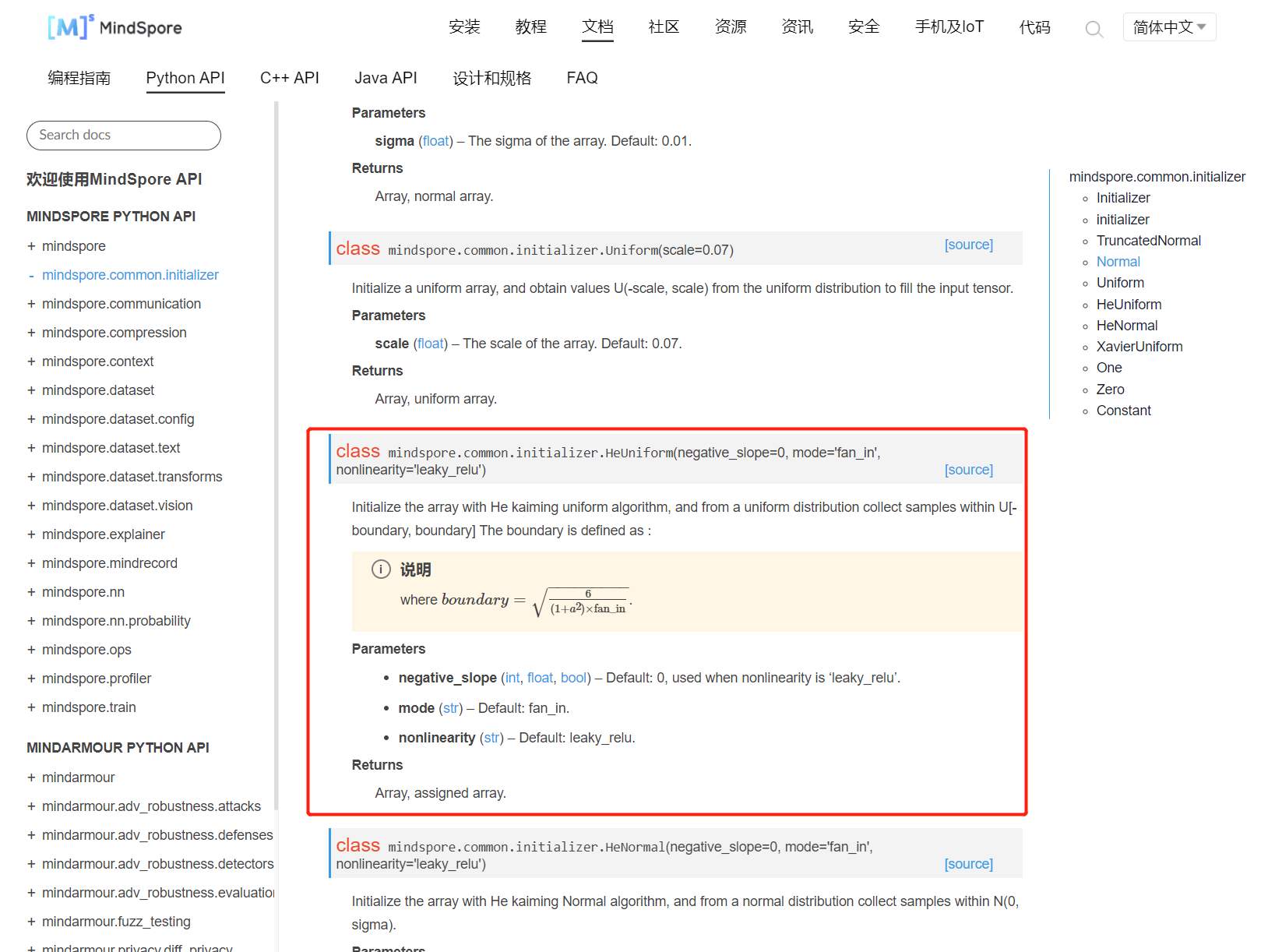Jump to HeUniform in the page outline

click(x=1129, y=305)
